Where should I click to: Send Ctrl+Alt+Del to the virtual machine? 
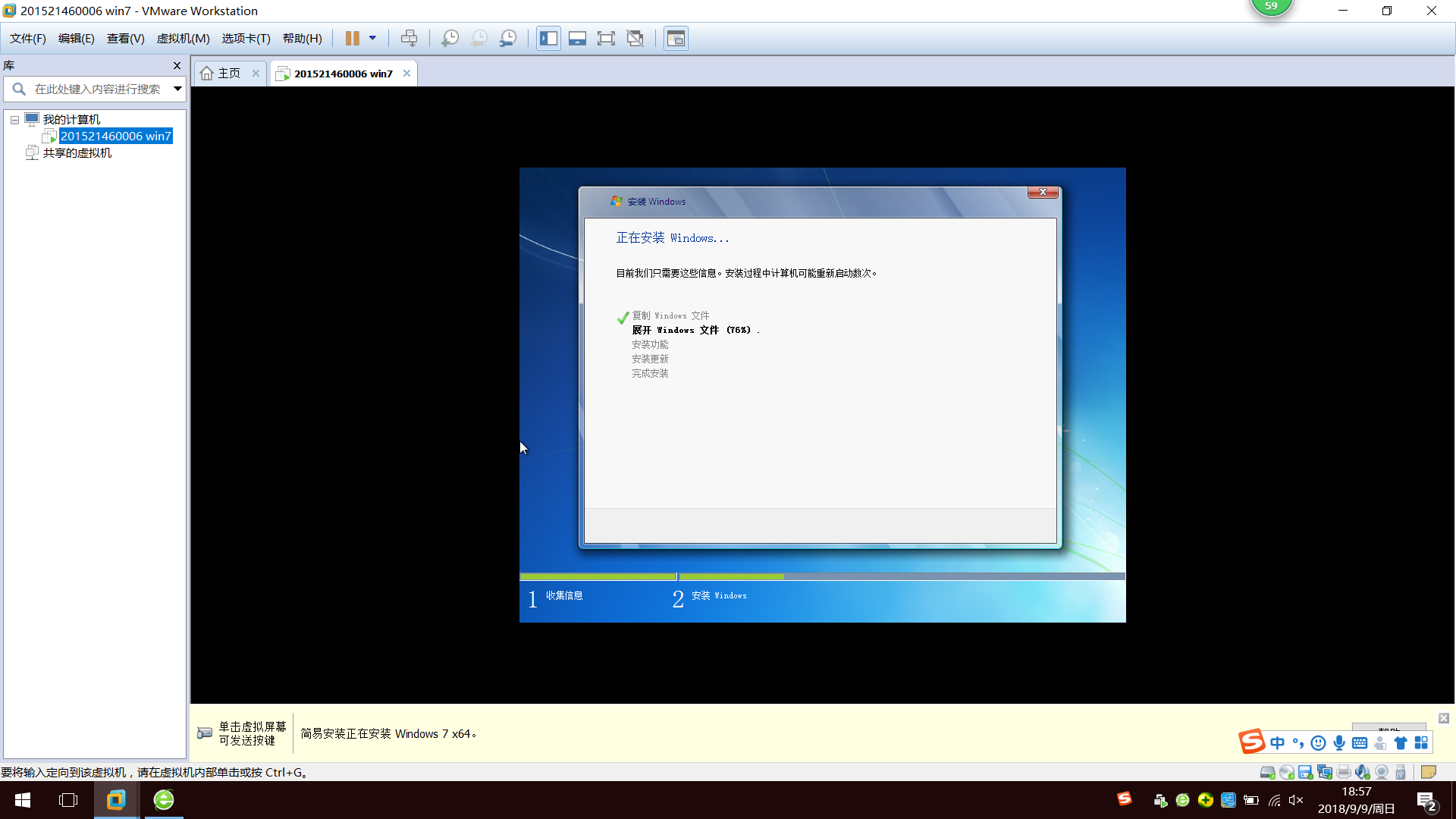point(409,38)
